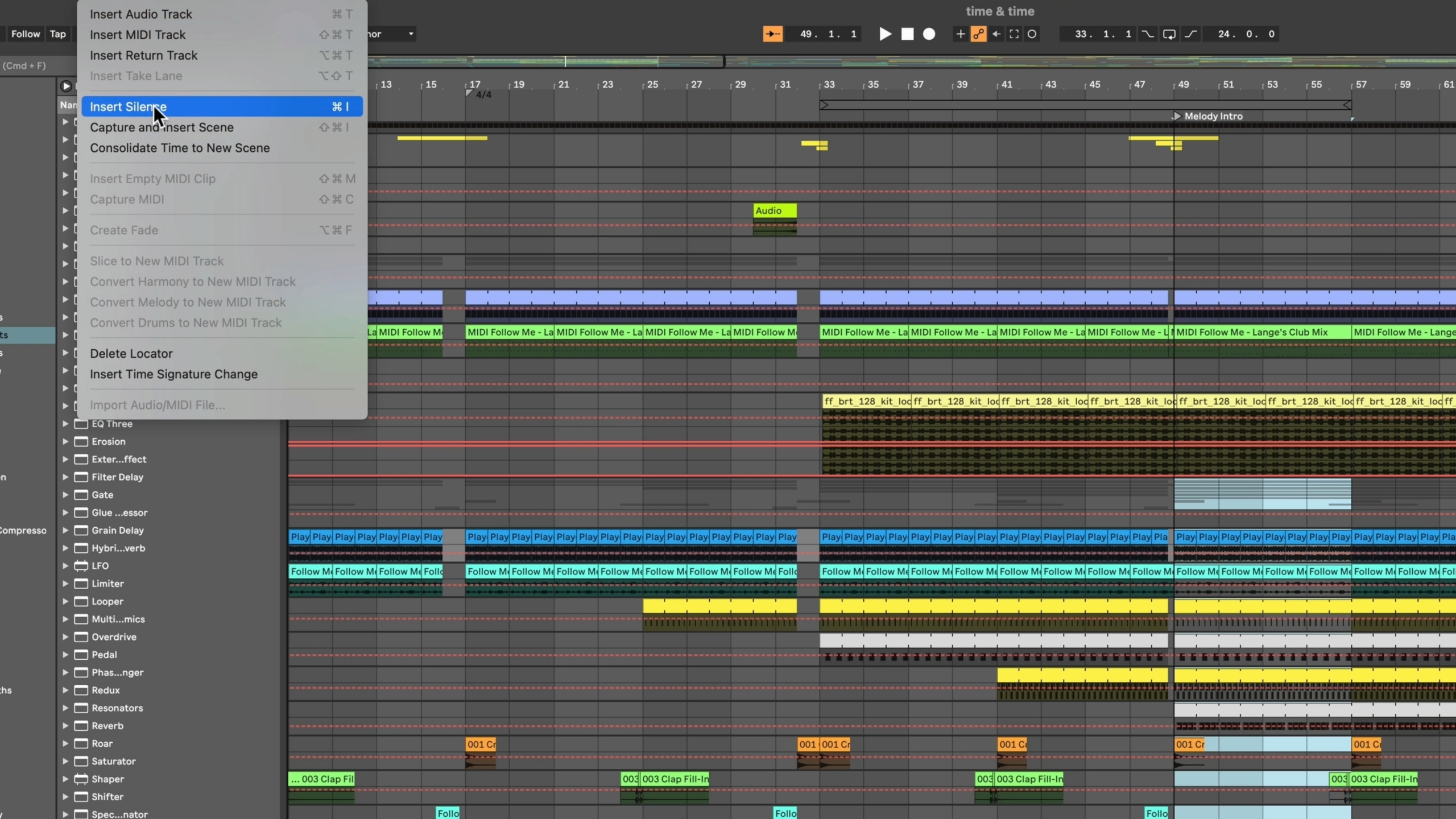Toggle the Punch-In switch

[1148, 34]
